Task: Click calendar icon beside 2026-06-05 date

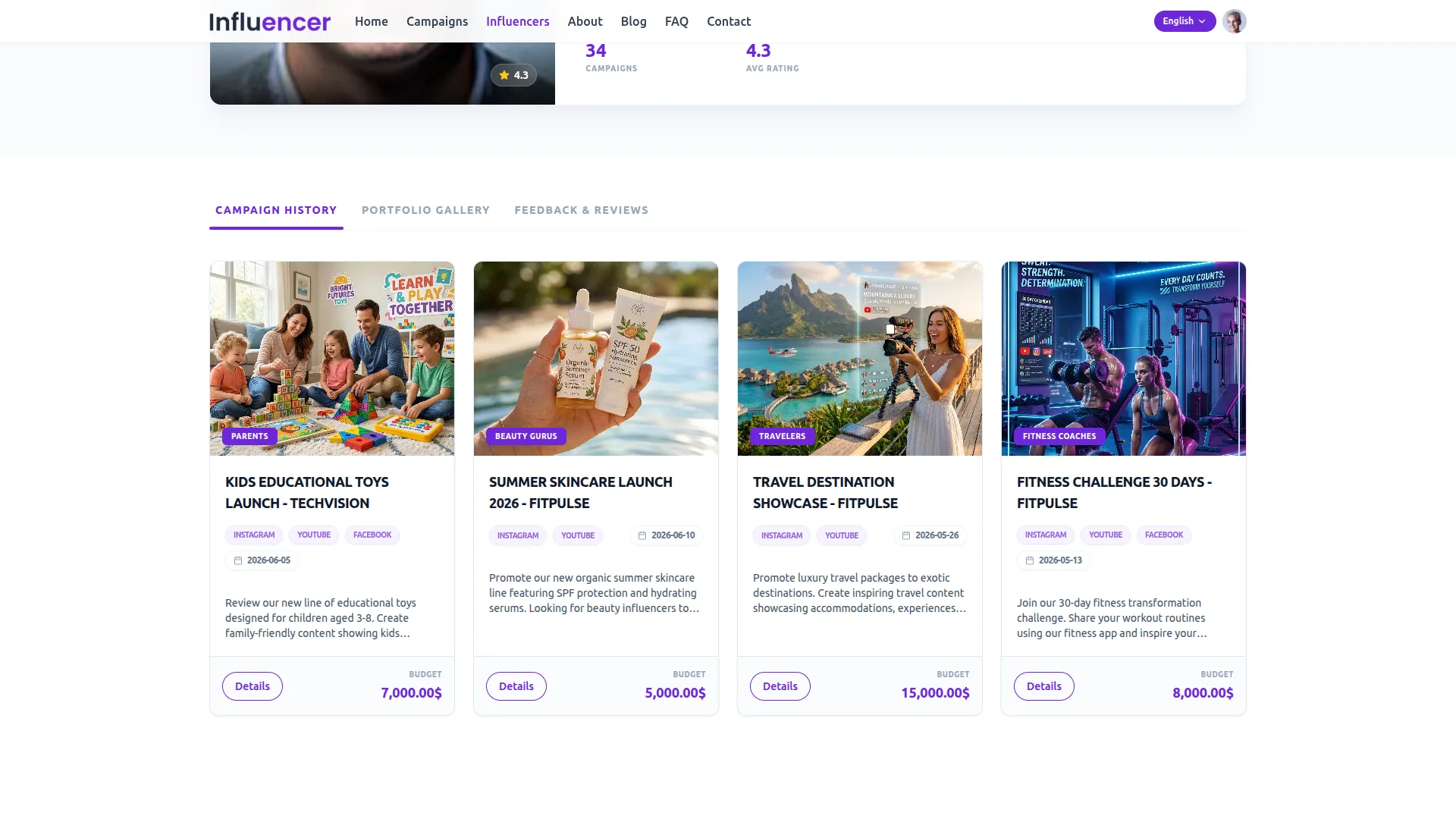Action: 238,560
